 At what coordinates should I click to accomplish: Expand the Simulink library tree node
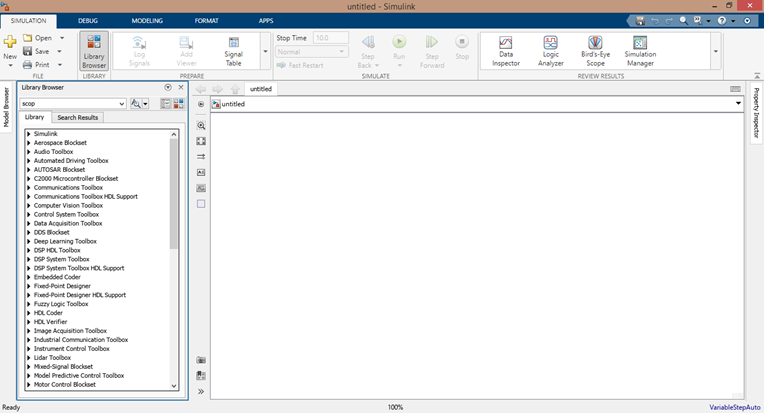click(28, 133)
